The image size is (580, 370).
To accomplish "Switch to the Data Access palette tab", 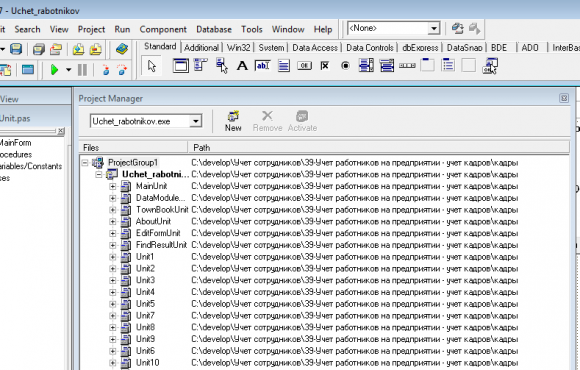I will click(x=315, y=47).
